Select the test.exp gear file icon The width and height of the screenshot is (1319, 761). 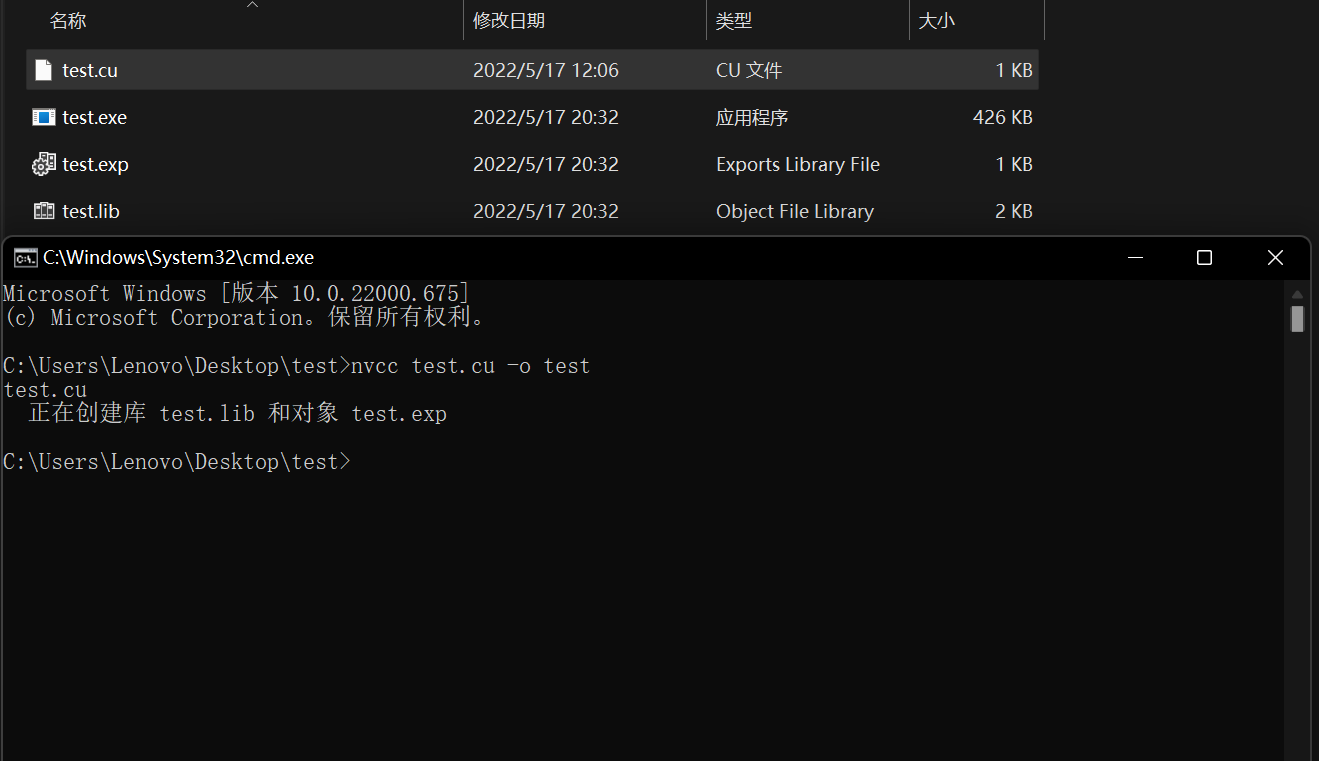(43, 164)
